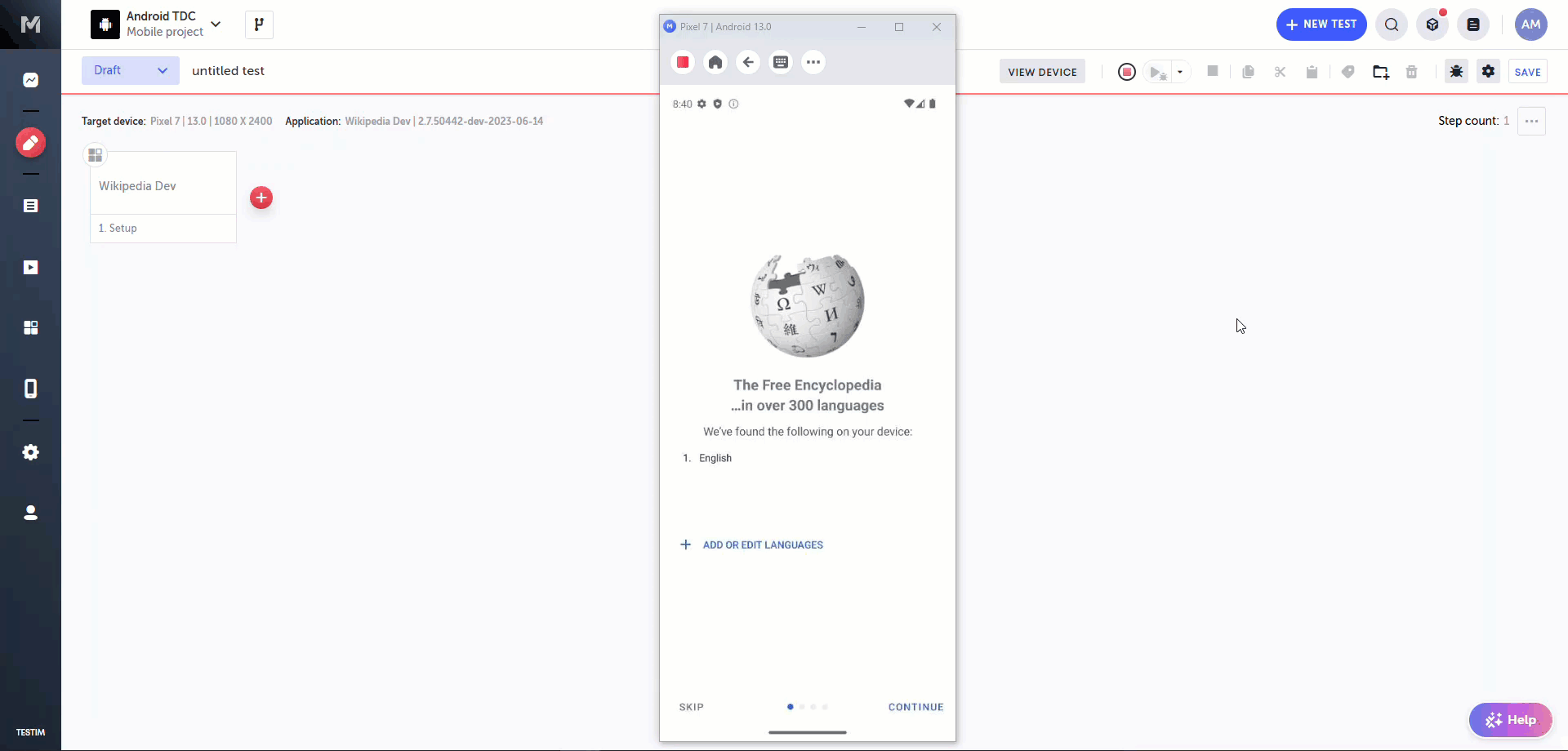Open more device options ellipsis
This screenshot has width=1568, height=751.
813,62
